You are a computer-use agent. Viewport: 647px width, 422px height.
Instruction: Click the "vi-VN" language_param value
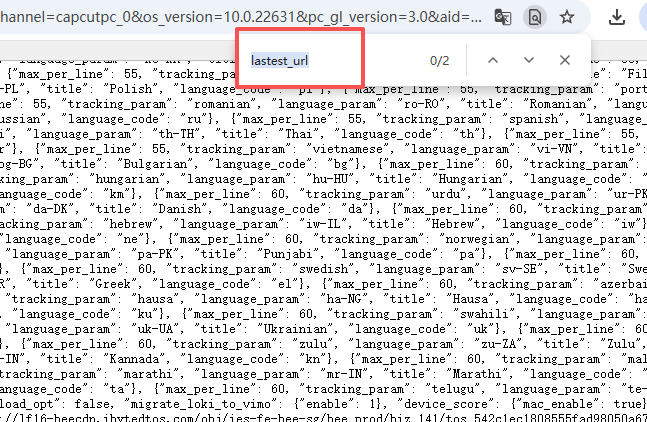pos(555,149)
